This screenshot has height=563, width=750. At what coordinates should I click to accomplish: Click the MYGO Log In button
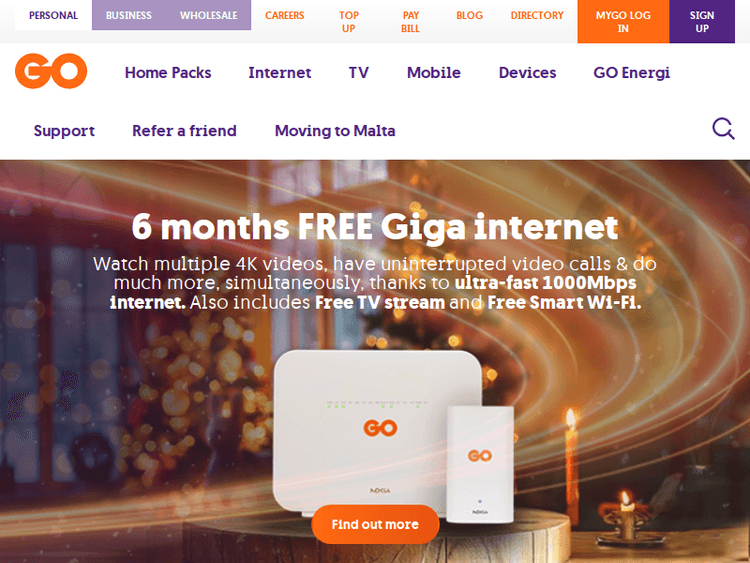point(623,22)
